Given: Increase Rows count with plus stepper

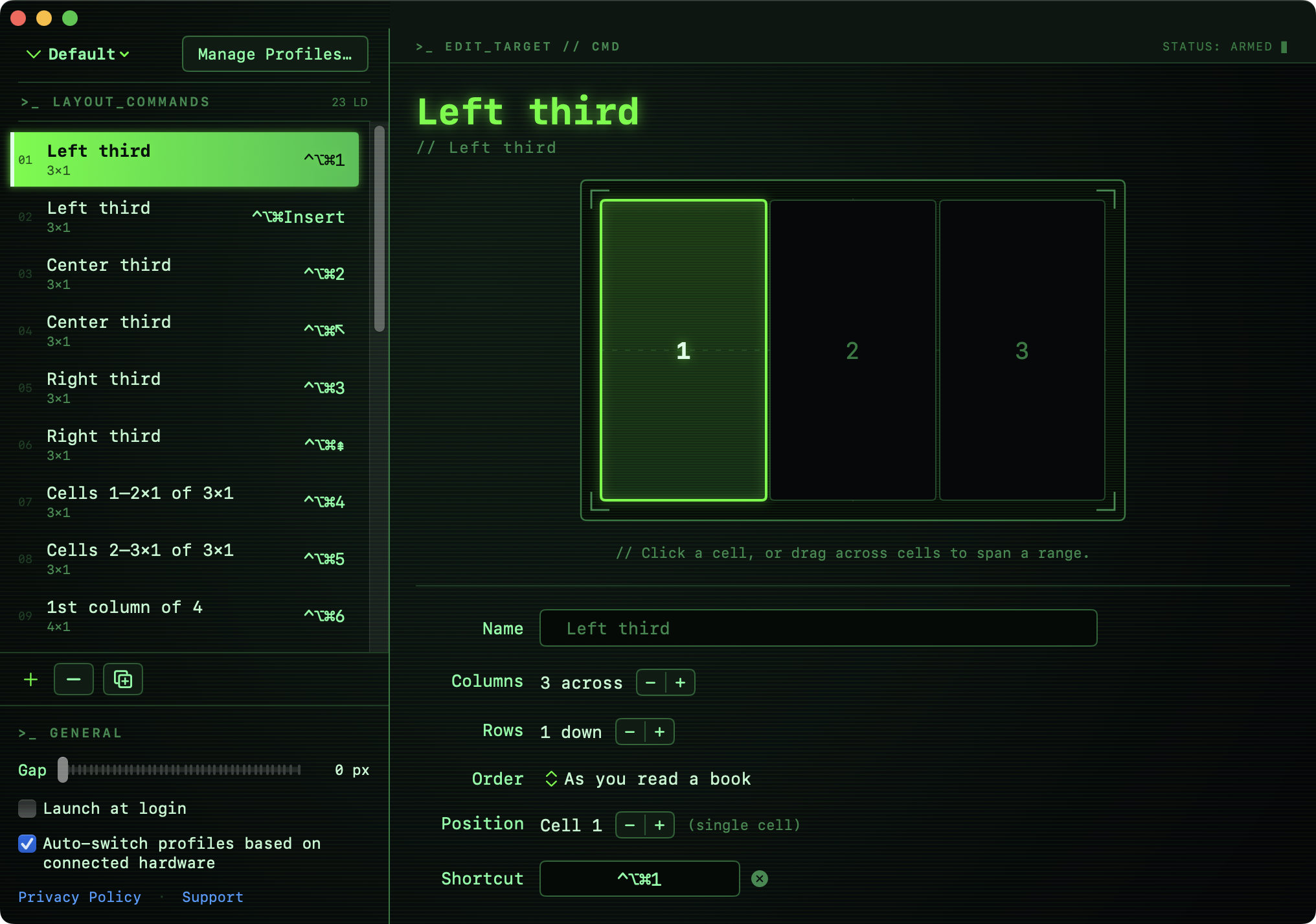Looking at the screenshot, I should 659,732.
